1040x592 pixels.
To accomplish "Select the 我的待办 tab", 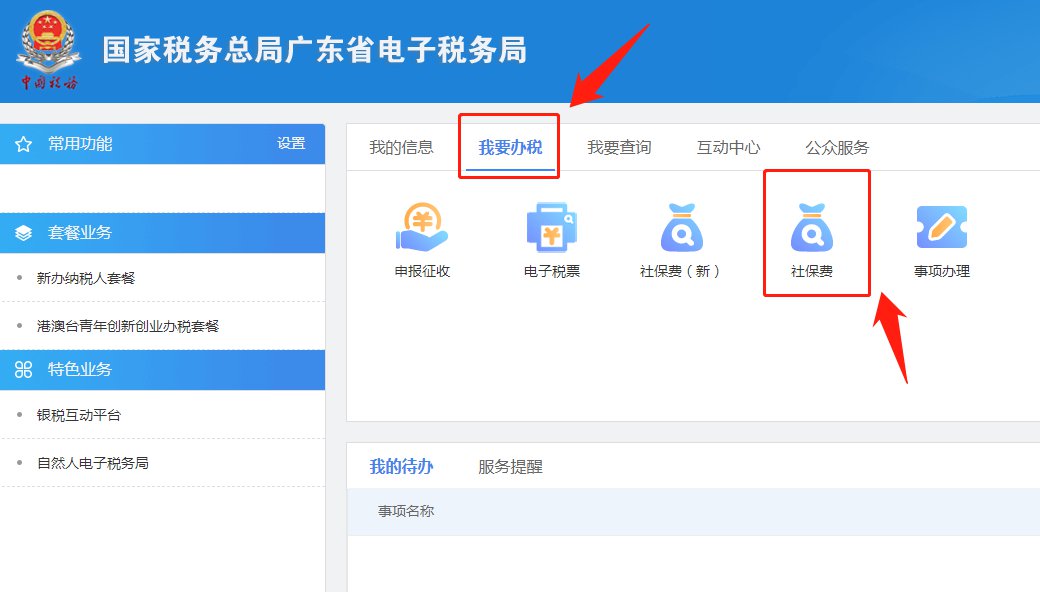I will (x=401, y=467).
